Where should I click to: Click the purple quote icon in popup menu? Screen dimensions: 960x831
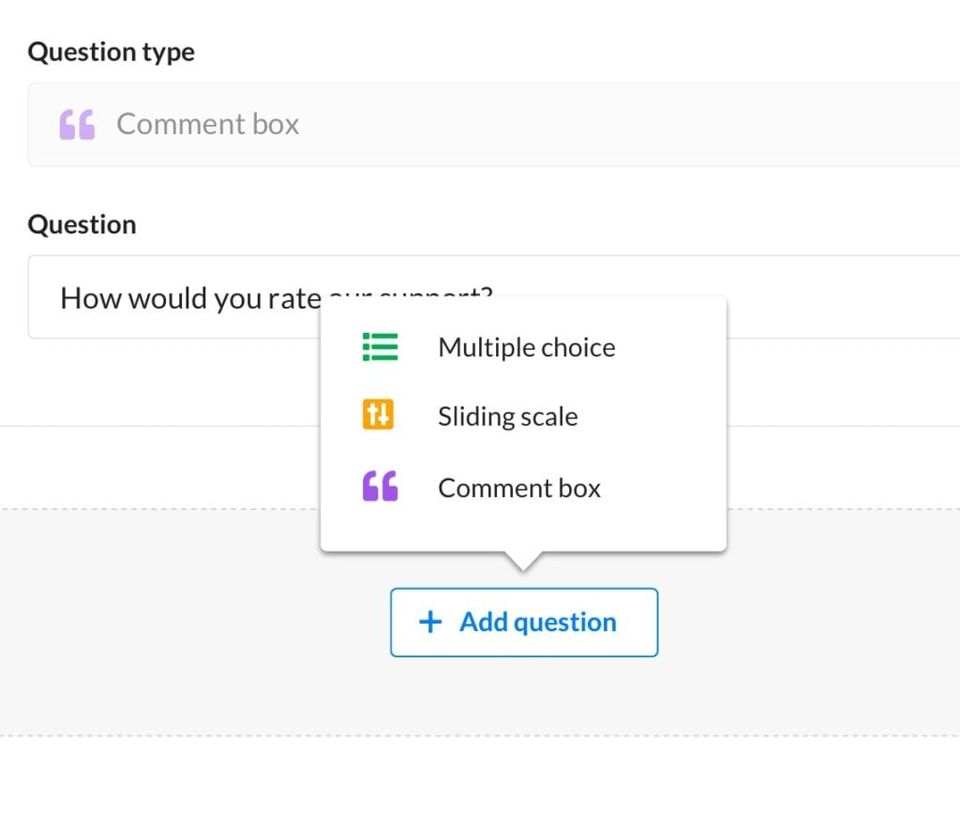379,488
